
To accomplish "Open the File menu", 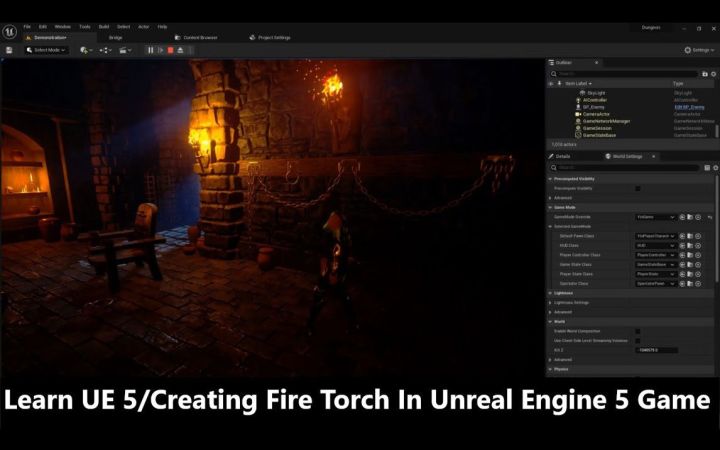I will click(27, 27).
